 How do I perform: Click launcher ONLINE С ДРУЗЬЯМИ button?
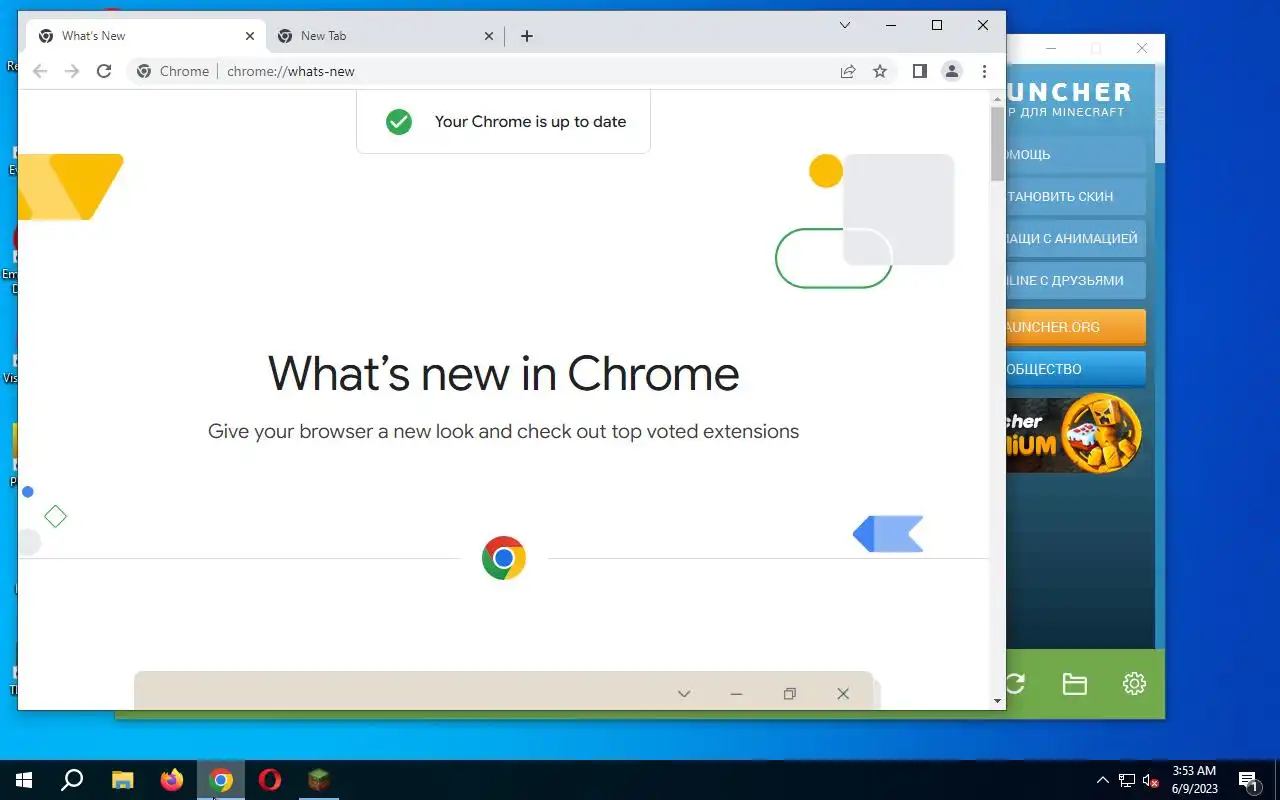click(x=1076, y=281)
